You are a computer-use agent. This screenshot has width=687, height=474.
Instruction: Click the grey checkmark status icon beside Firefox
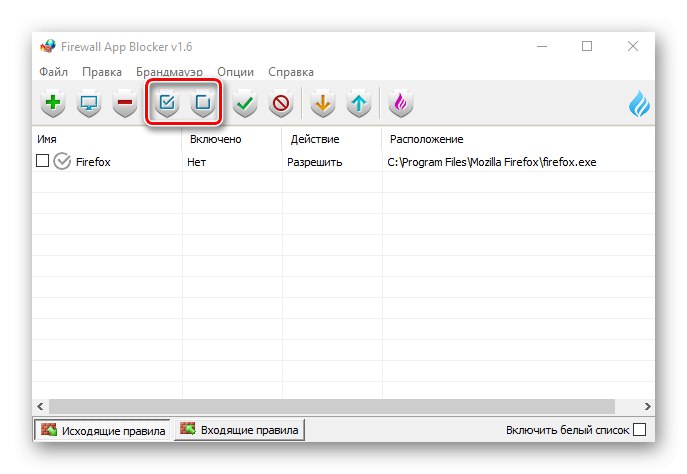[x=62, y=161]
